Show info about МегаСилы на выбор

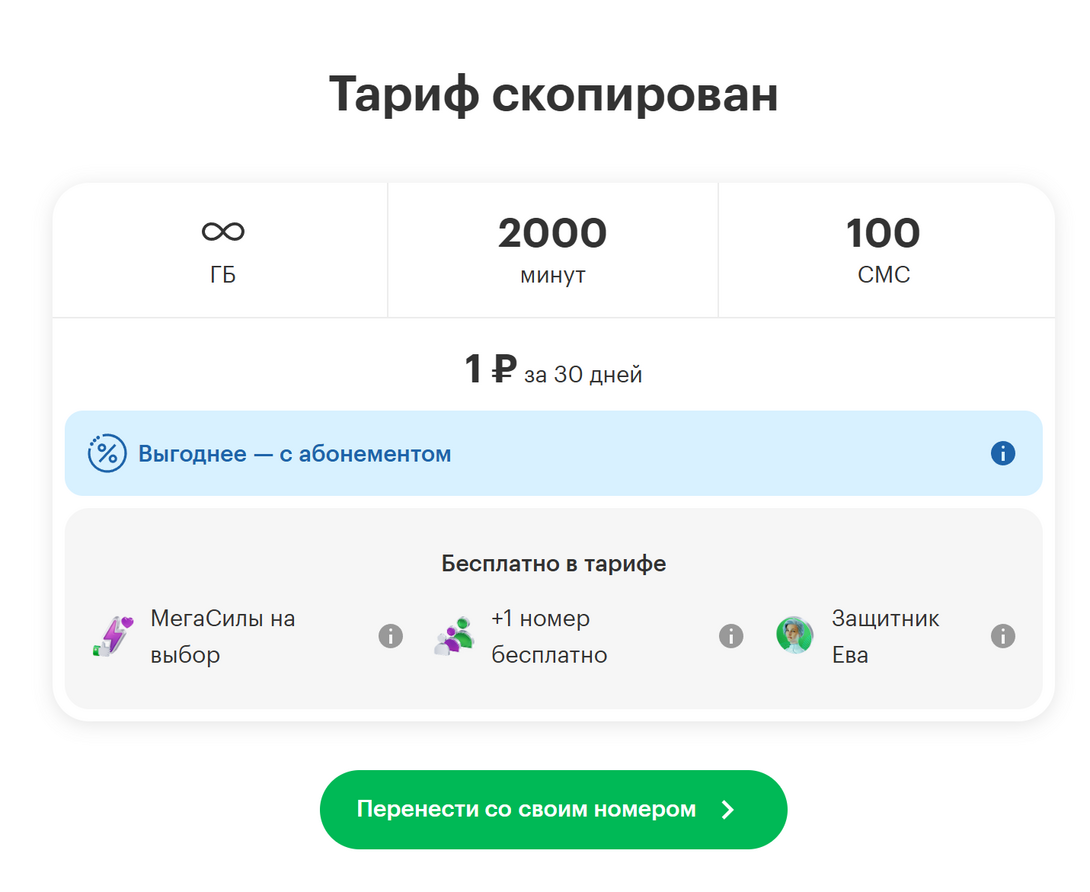tap(391, 636)
